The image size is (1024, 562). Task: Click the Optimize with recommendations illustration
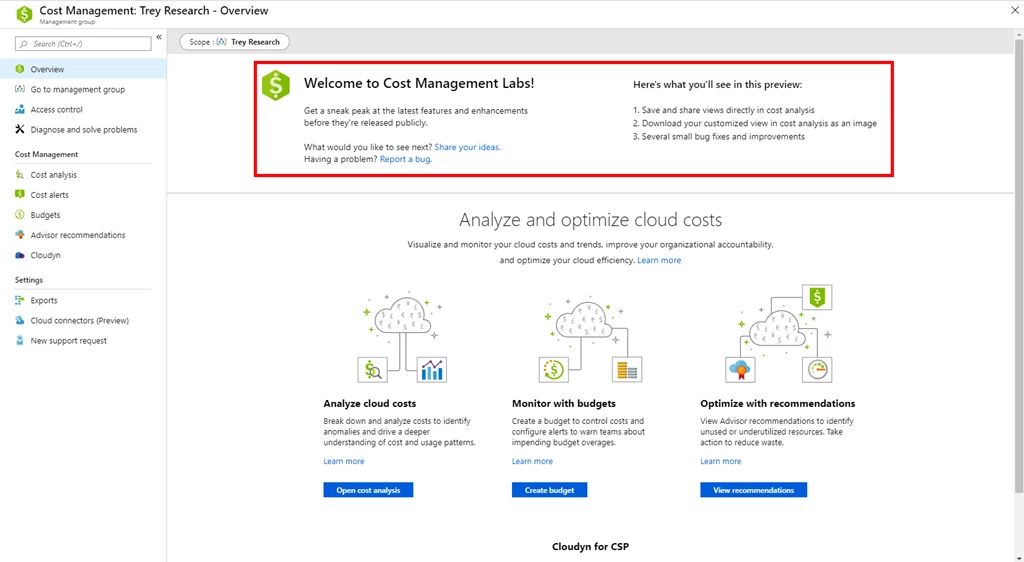tap(778, 334)
